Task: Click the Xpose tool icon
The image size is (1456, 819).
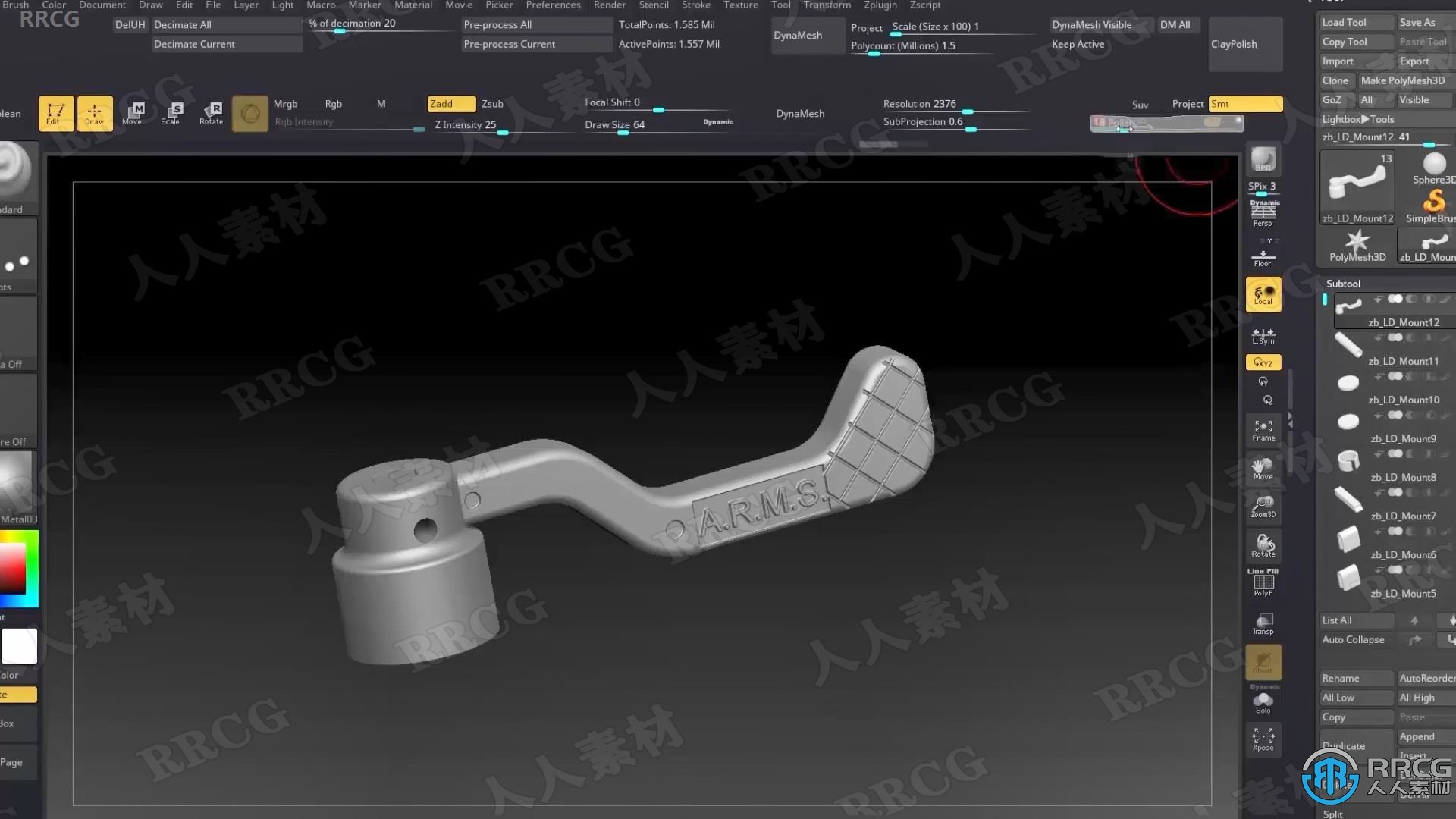Action: (x=1263, y=739)
